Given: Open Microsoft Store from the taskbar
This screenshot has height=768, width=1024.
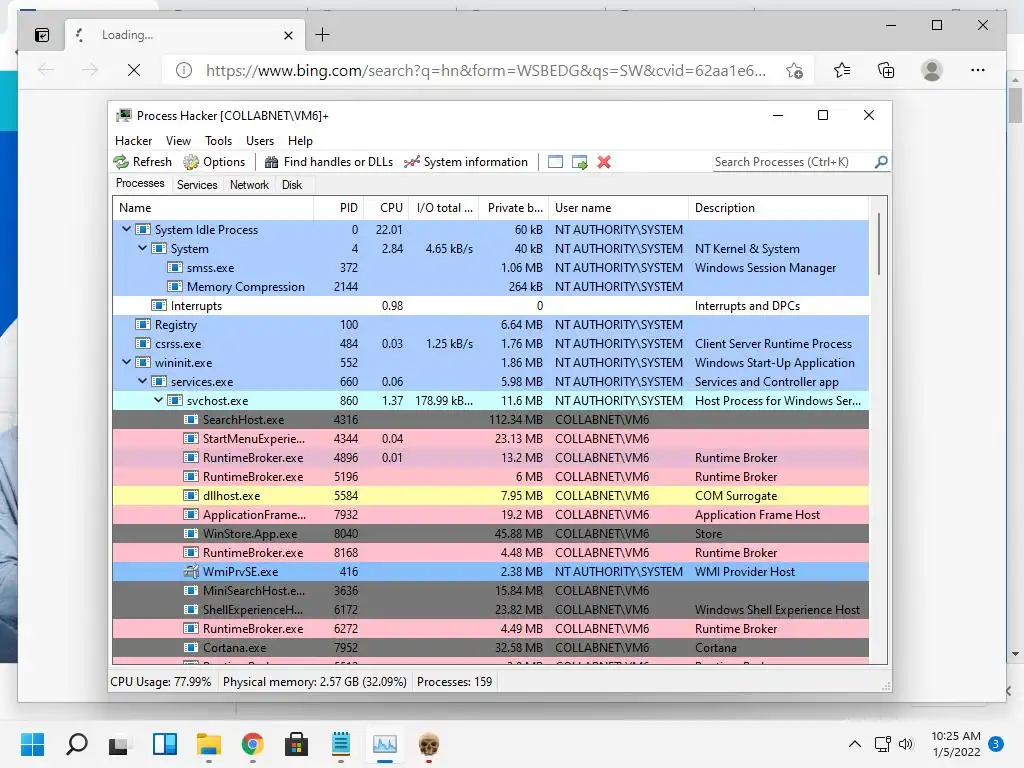Looking at the screenshot, I should pyautogui.click(x=296, y=744).
